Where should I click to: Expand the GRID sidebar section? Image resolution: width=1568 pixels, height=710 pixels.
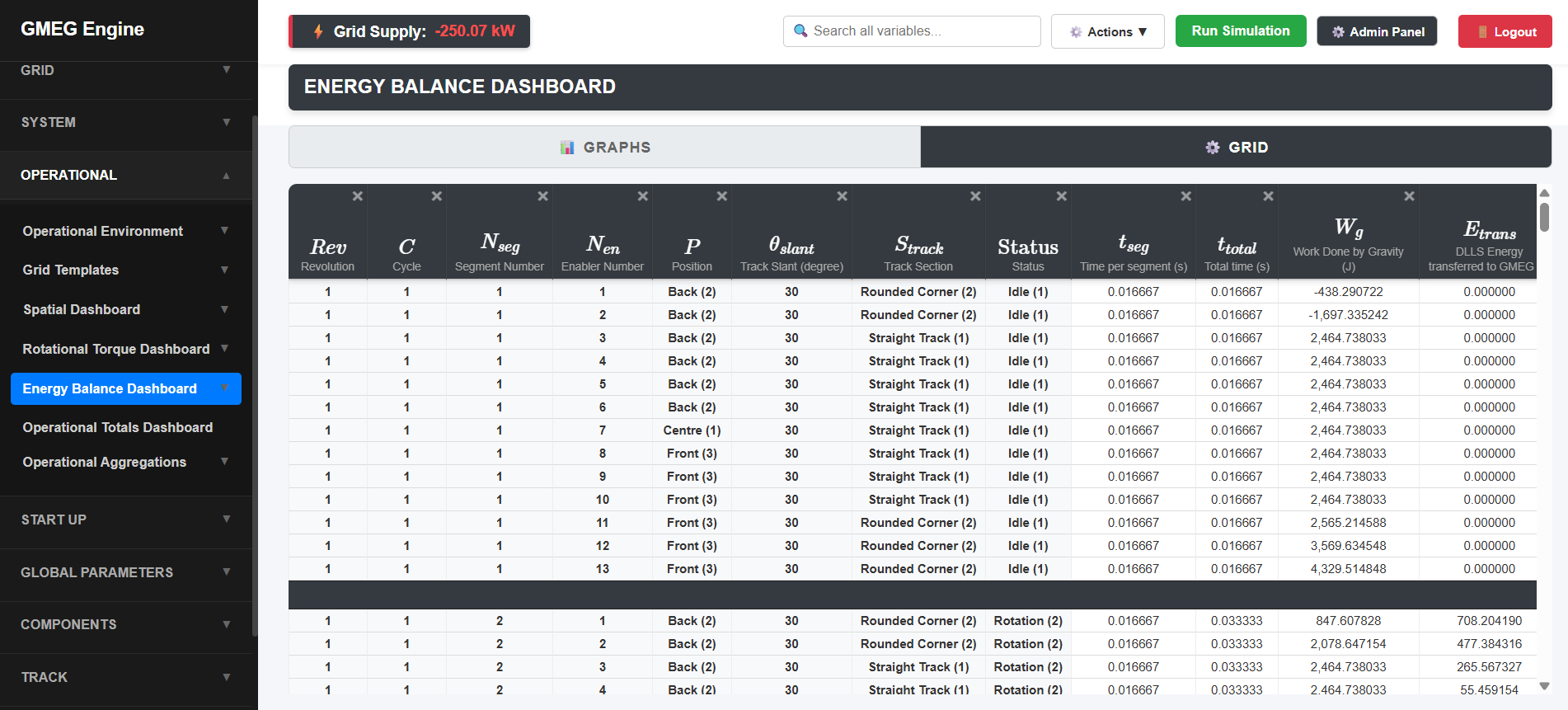pyautogui.click(x=126, y=71)
